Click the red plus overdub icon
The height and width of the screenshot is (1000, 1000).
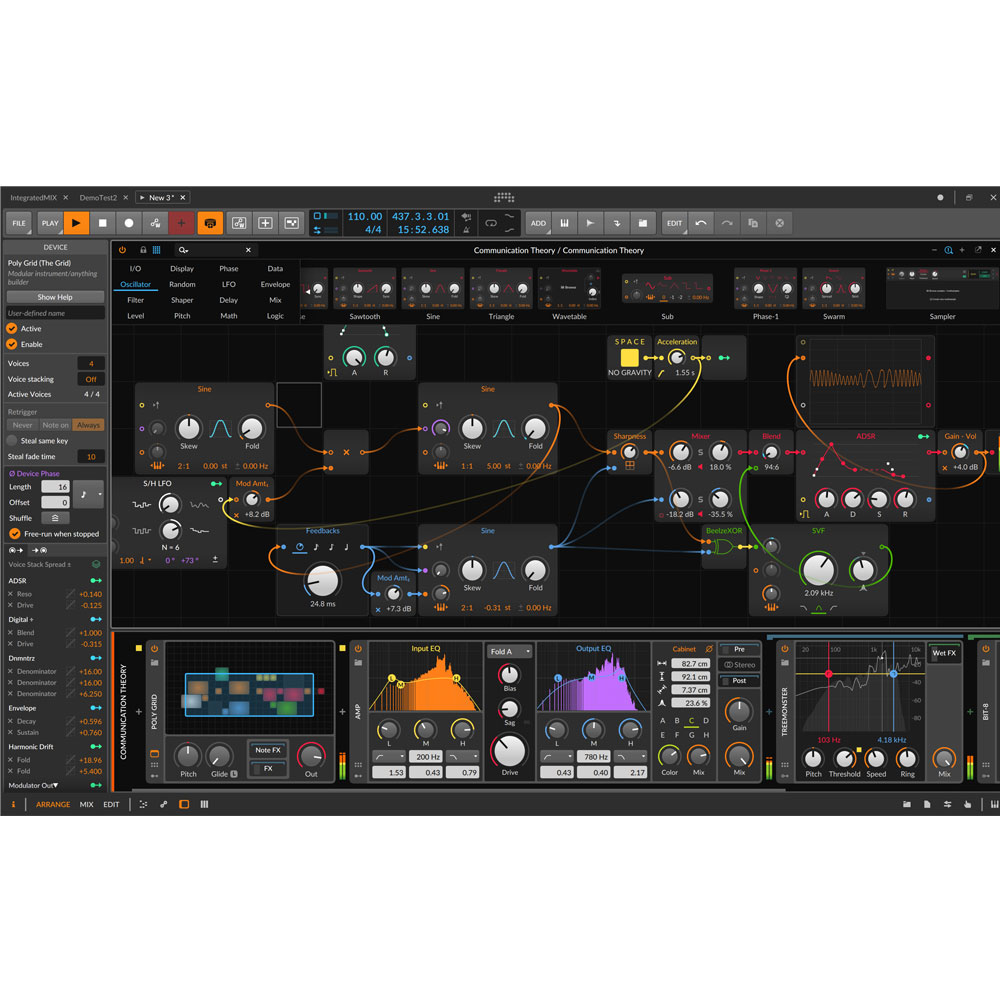pos(182,223)
